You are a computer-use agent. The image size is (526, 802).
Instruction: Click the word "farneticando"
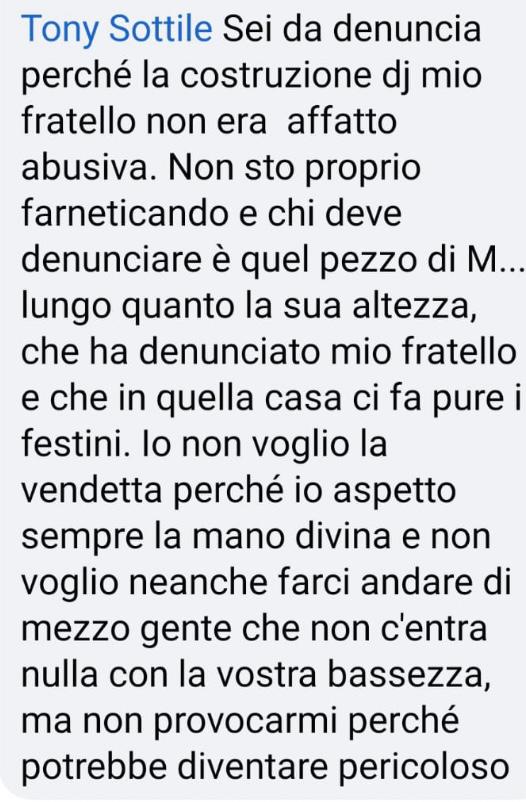125,213
